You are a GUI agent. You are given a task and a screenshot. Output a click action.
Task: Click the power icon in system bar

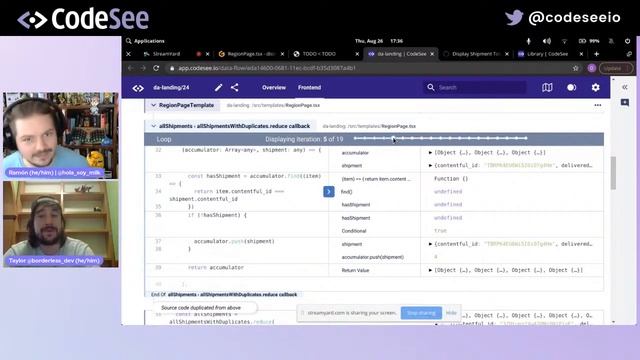[627, 41]
